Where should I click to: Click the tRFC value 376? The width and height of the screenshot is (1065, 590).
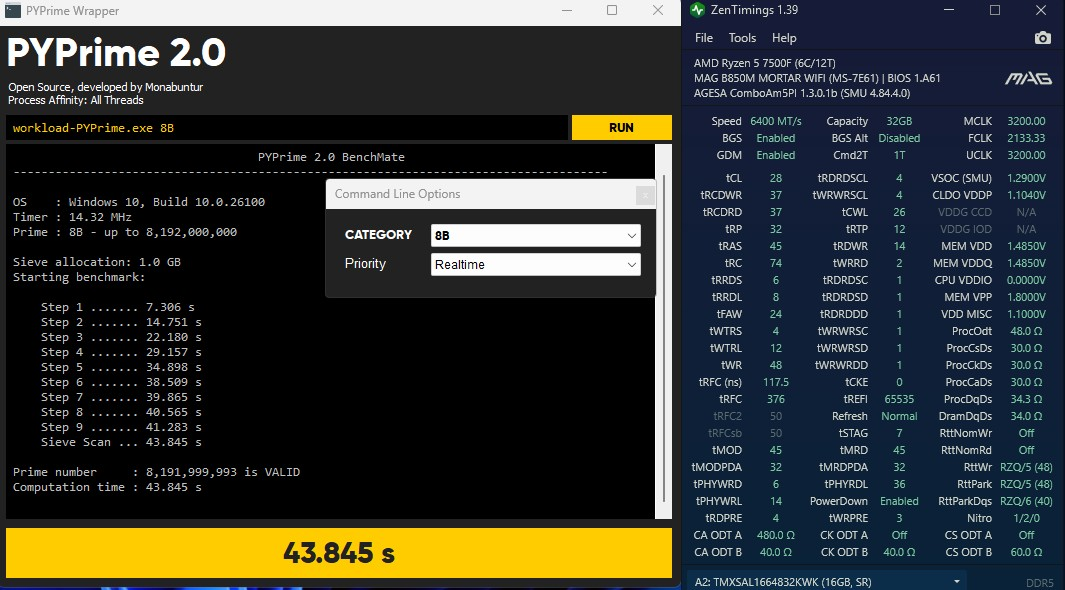point(776,399)
